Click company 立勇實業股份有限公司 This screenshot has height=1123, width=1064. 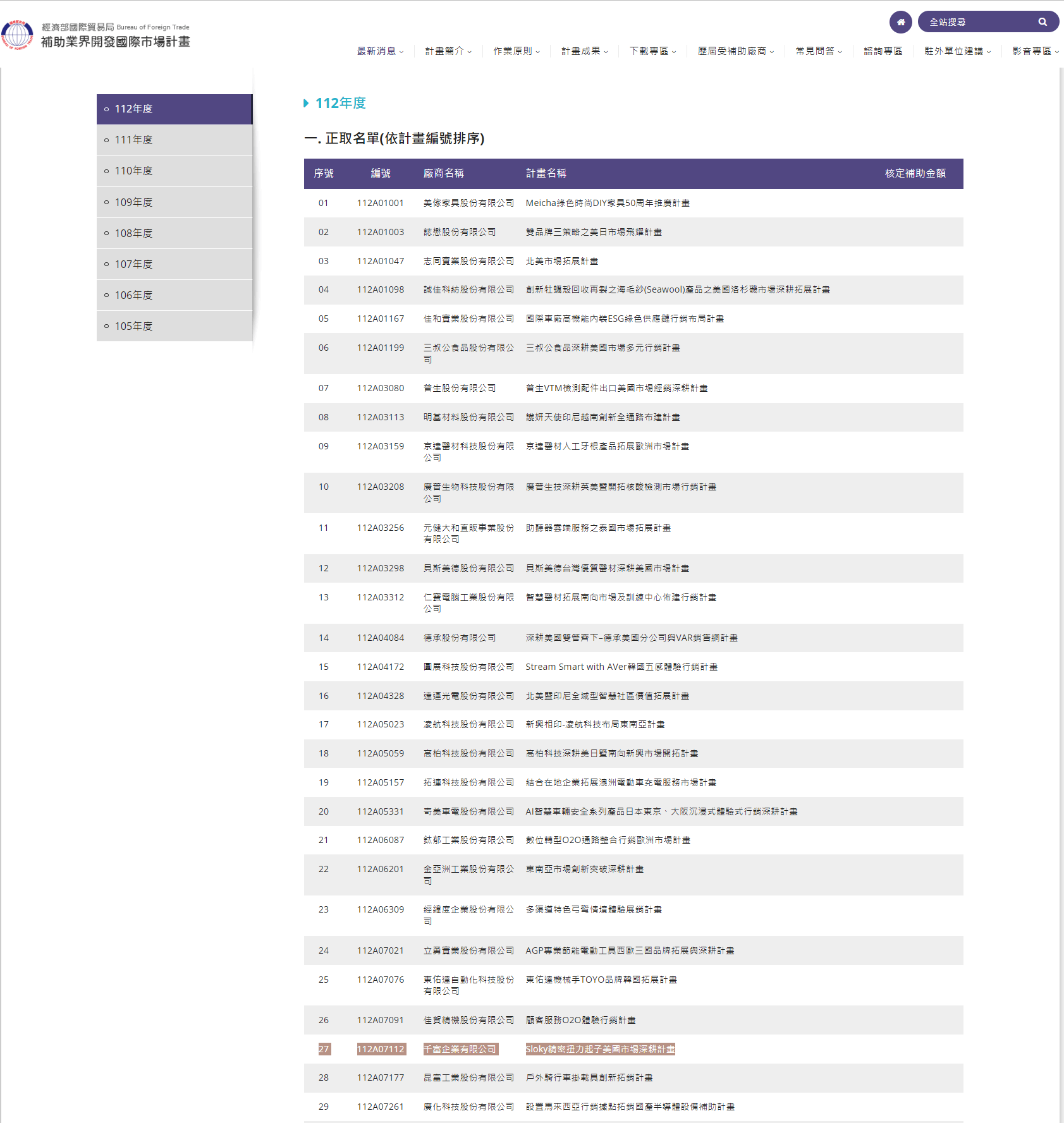(469, 950)
